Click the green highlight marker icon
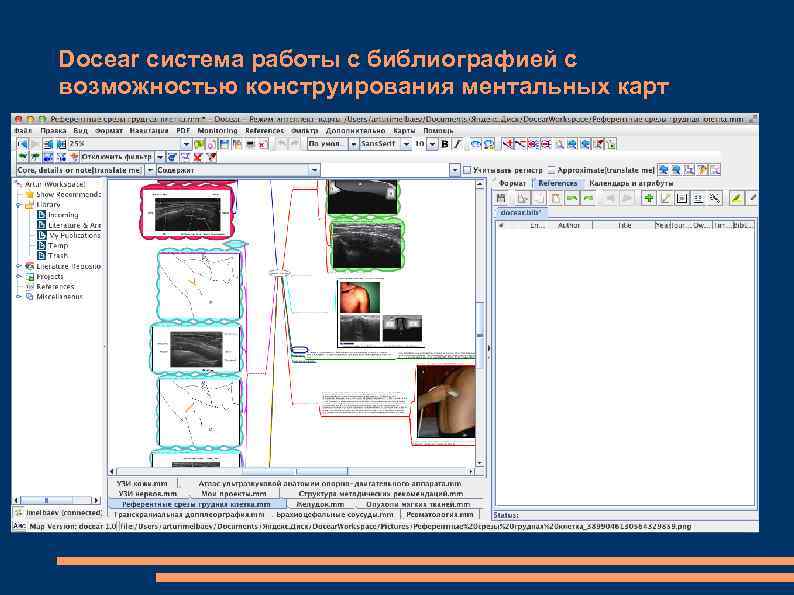Screen dimensions: 794x595 tap(737, 199)
